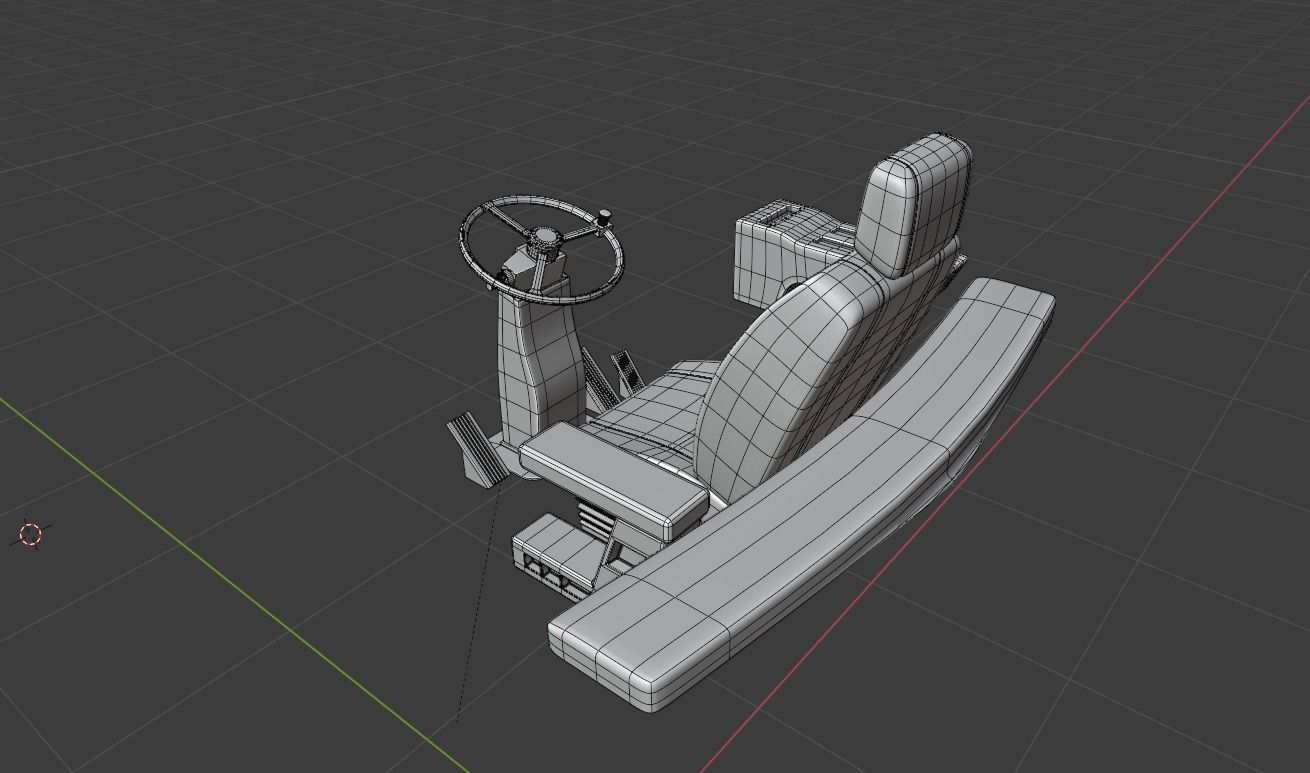
Task: Select the seat headrest mesh
Action: [x=913, y=203]
